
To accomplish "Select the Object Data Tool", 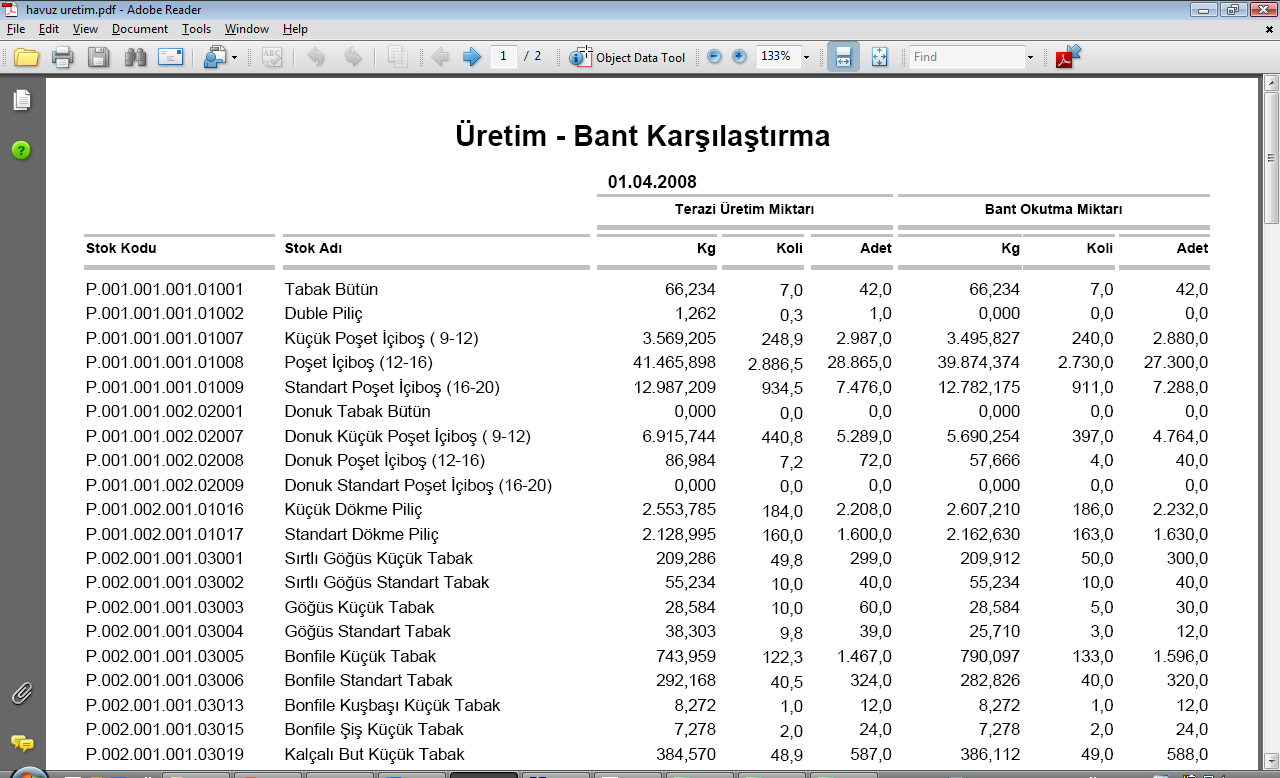I will (x=627, y=57).
